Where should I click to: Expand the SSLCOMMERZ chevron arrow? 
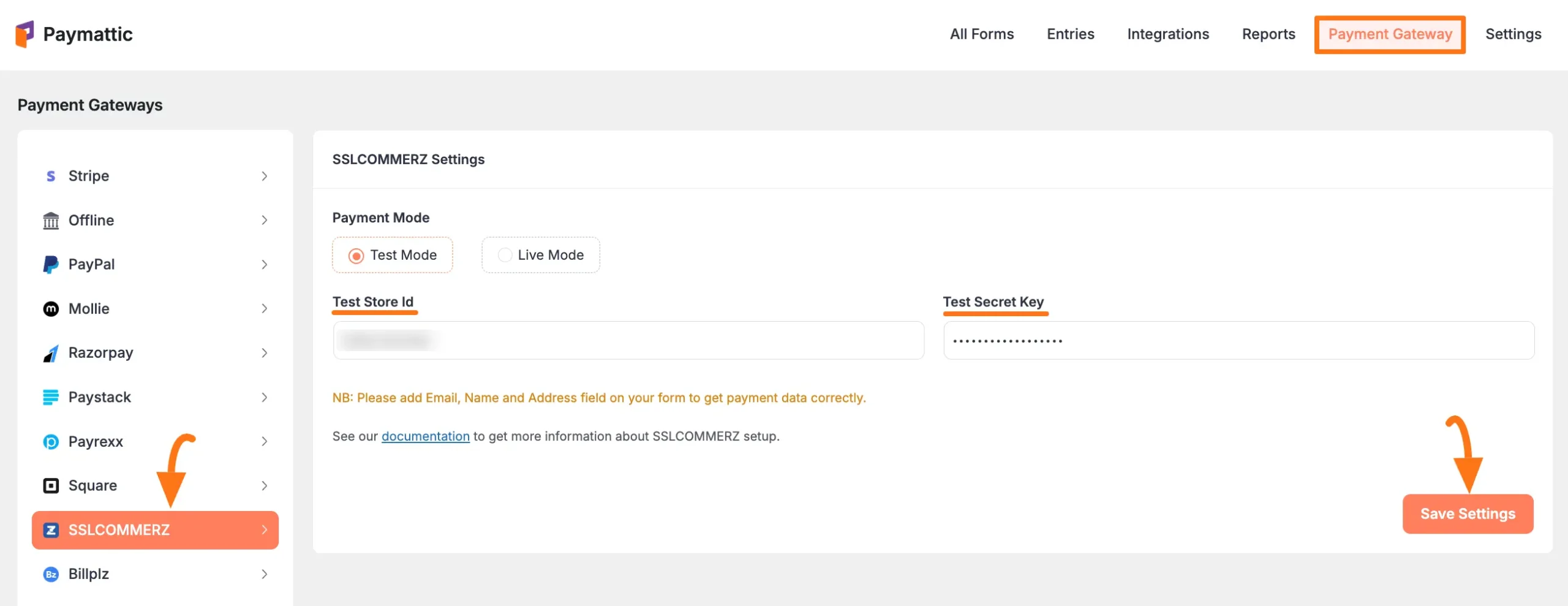(265, 530)
